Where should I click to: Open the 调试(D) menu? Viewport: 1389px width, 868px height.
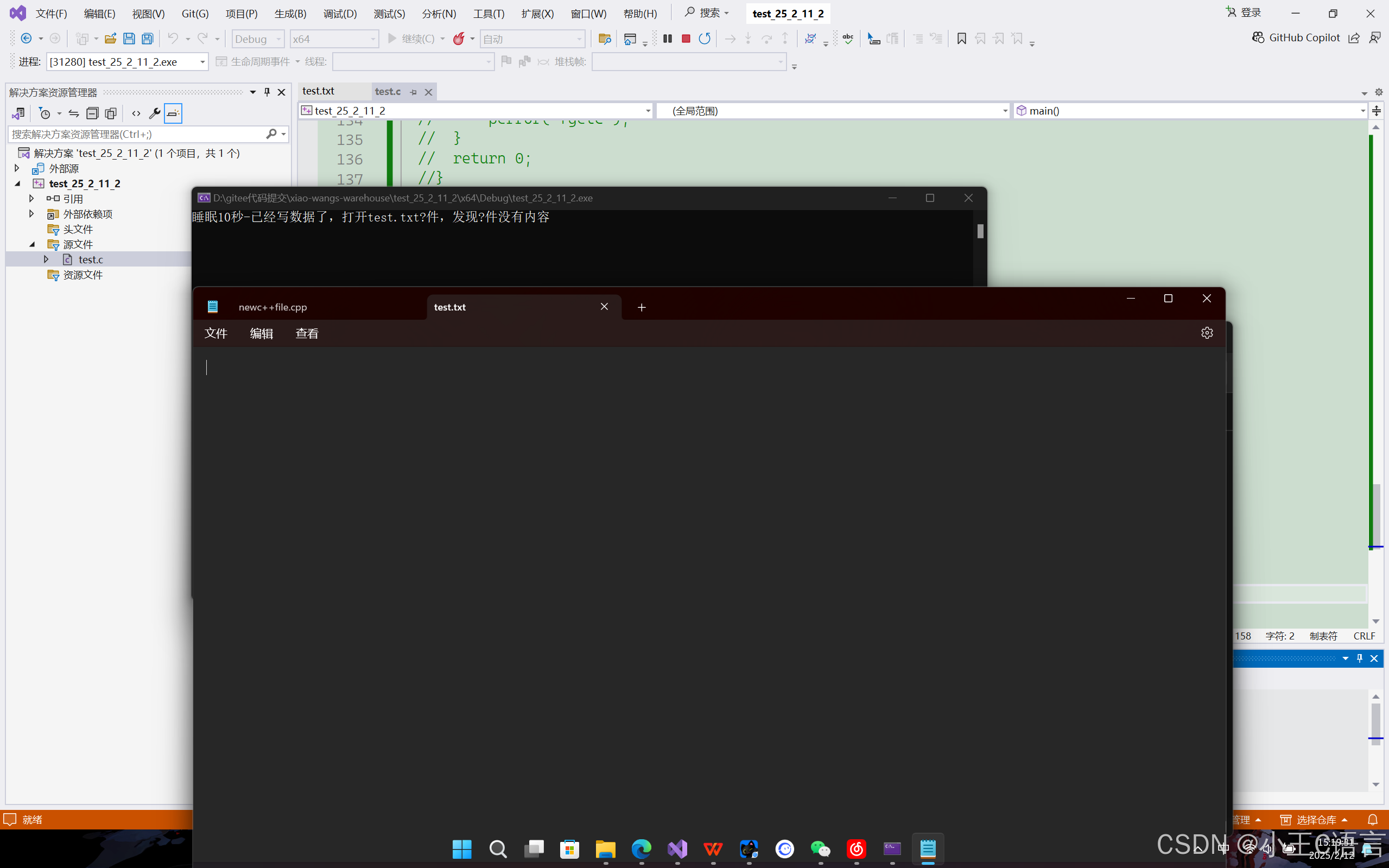(340, 13)
